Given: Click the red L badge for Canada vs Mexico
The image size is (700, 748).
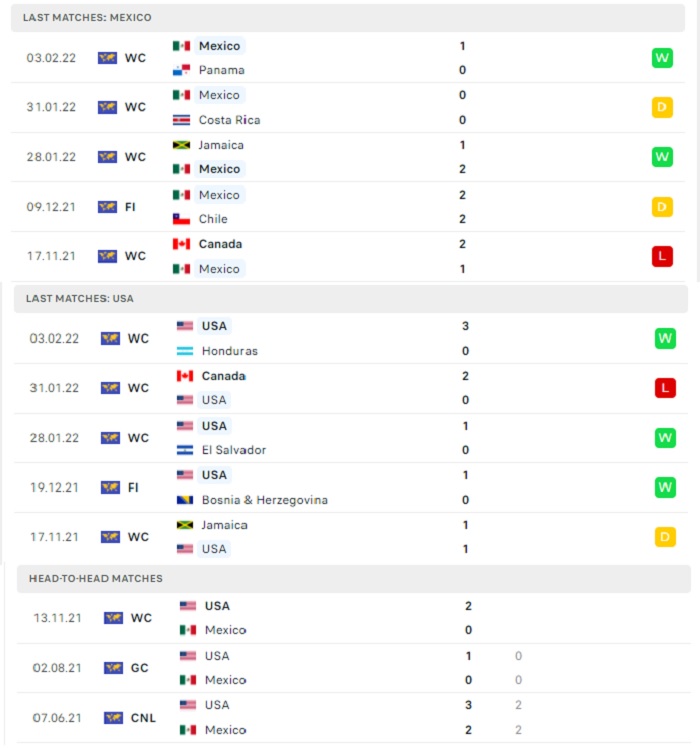Looking at the screenshot, I should [x=662, y=256].
